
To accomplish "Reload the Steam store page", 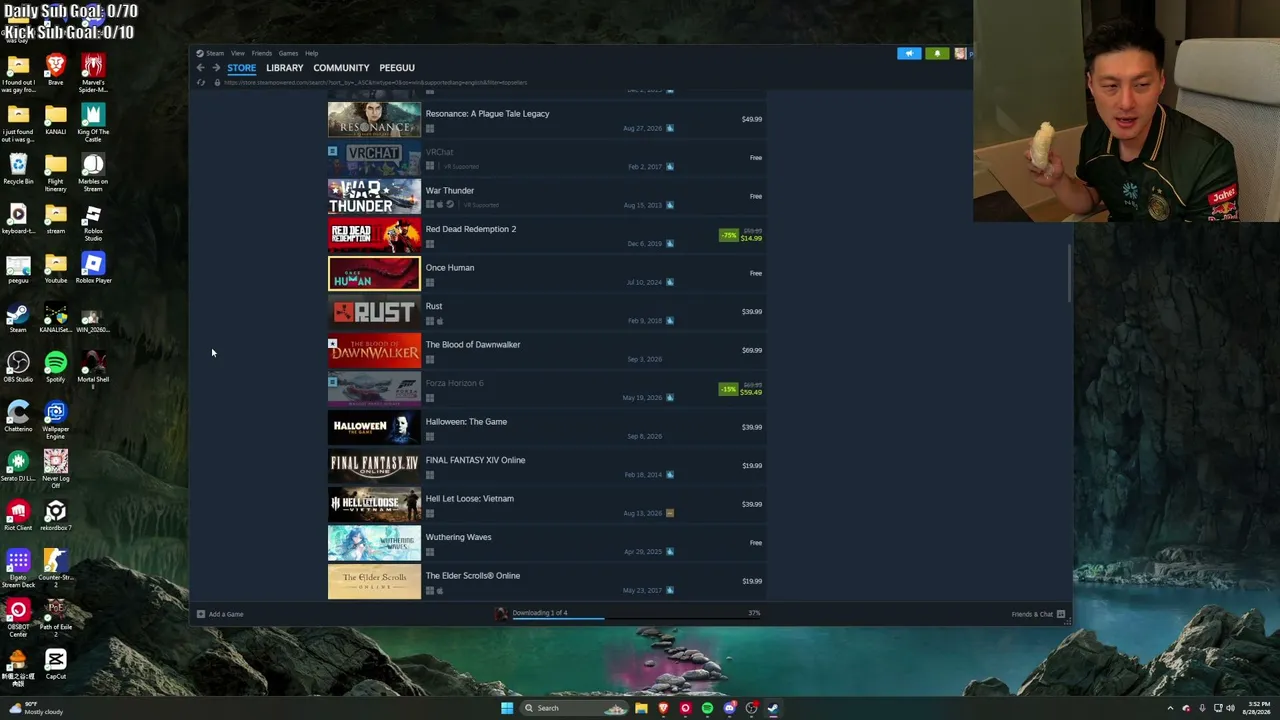I will click(x=200, y=82).
